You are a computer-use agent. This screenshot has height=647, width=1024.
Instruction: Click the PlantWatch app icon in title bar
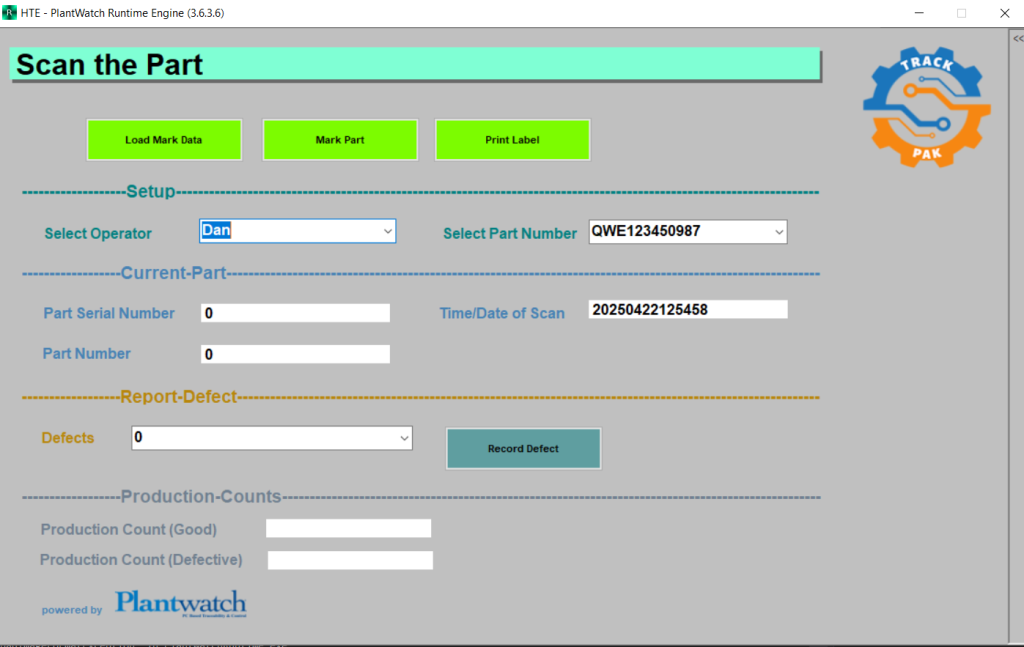point(9,12)
